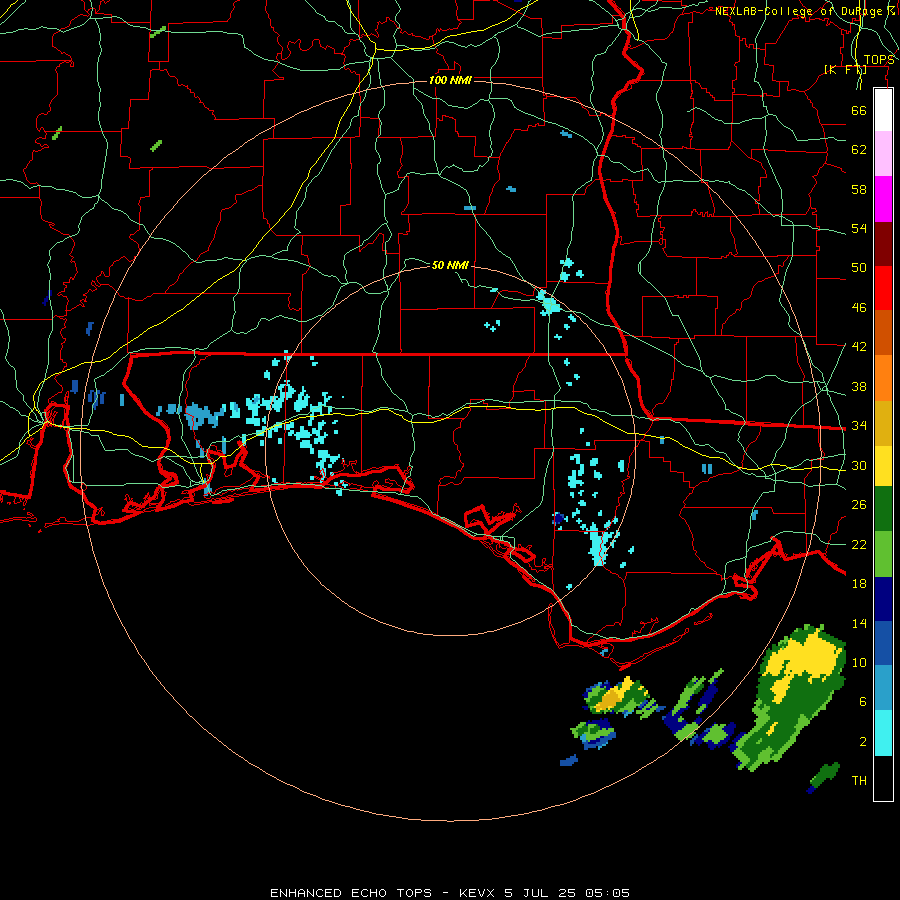Click the dark red maroon legend swatch
900x900 pixels.
coord(883,243)
